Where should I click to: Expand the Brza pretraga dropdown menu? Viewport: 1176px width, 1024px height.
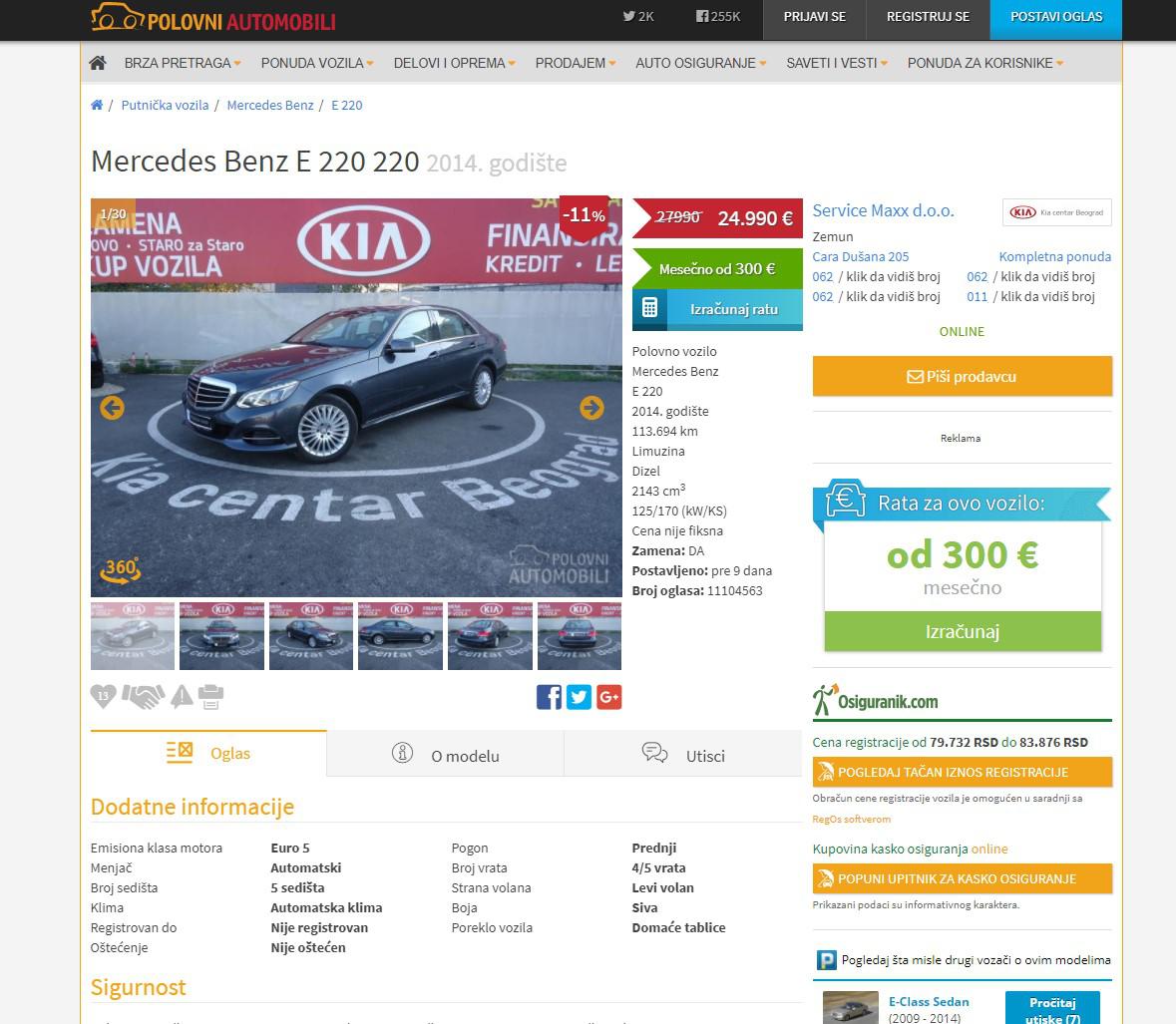click(x=183, y=63)
